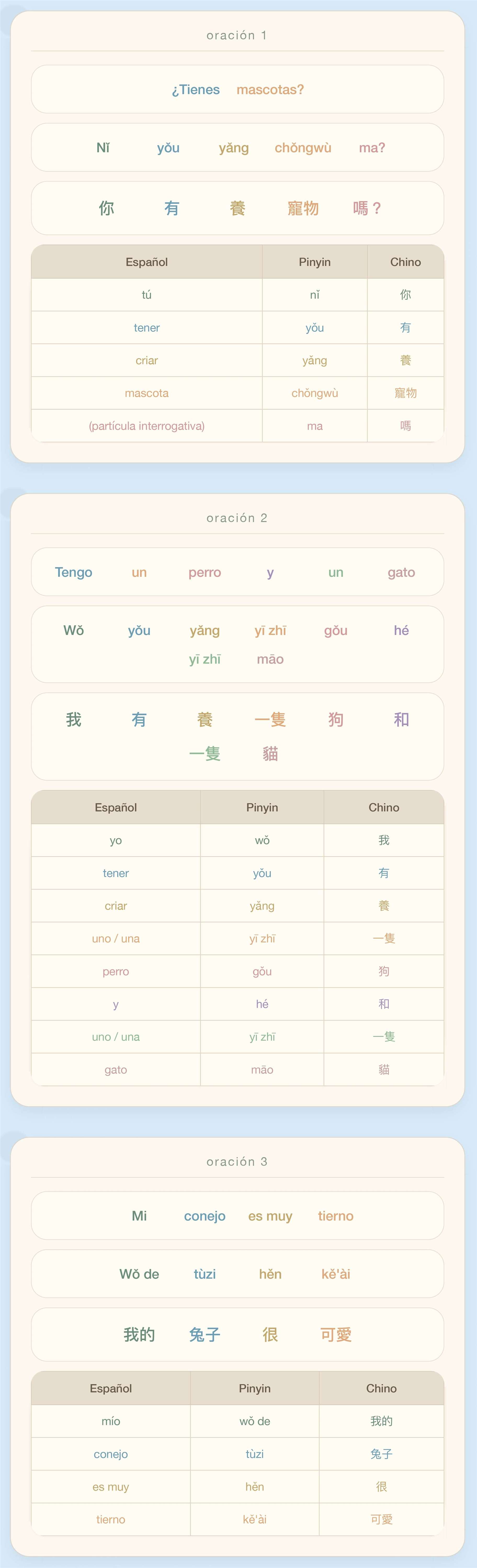Select the large 兔子 word in oración 3

(205, 1334)
